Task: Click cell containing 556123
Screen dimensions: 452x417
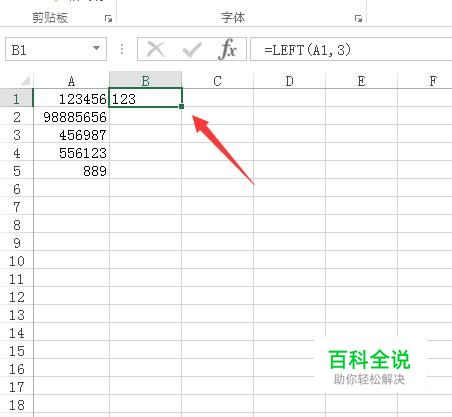Action: pos(71,152)
